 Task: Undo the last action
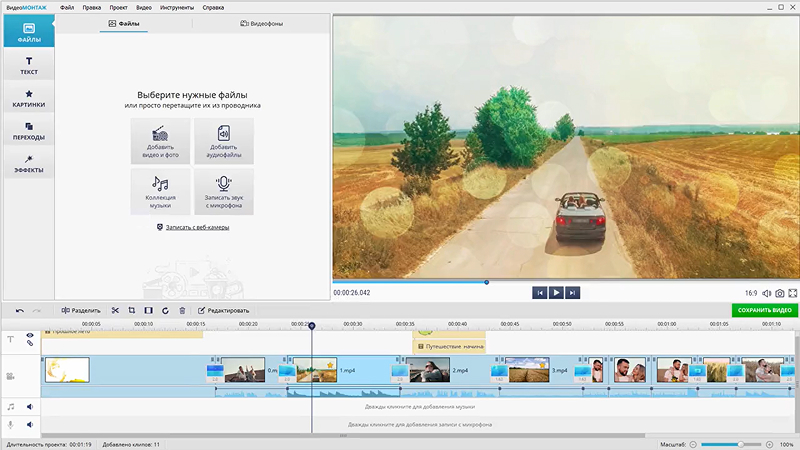point(20,310)
